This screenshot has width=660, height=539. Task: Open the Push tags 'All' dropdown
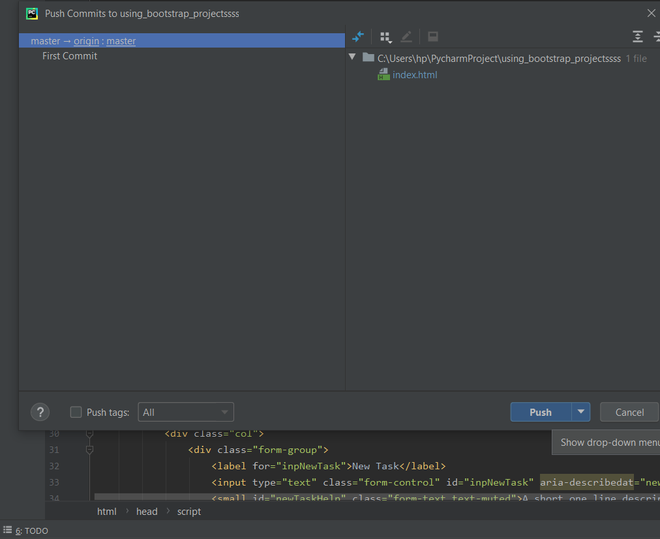187,412
